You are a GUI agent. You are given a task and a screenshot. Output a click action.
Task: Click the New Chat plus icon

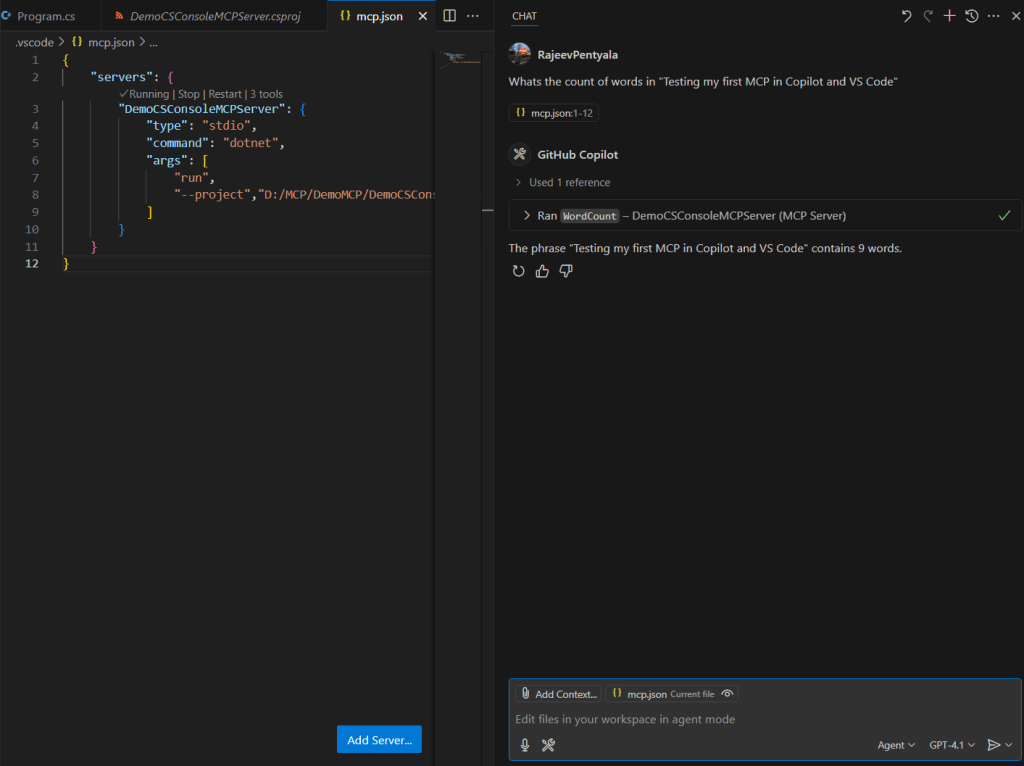pos(950,16)
